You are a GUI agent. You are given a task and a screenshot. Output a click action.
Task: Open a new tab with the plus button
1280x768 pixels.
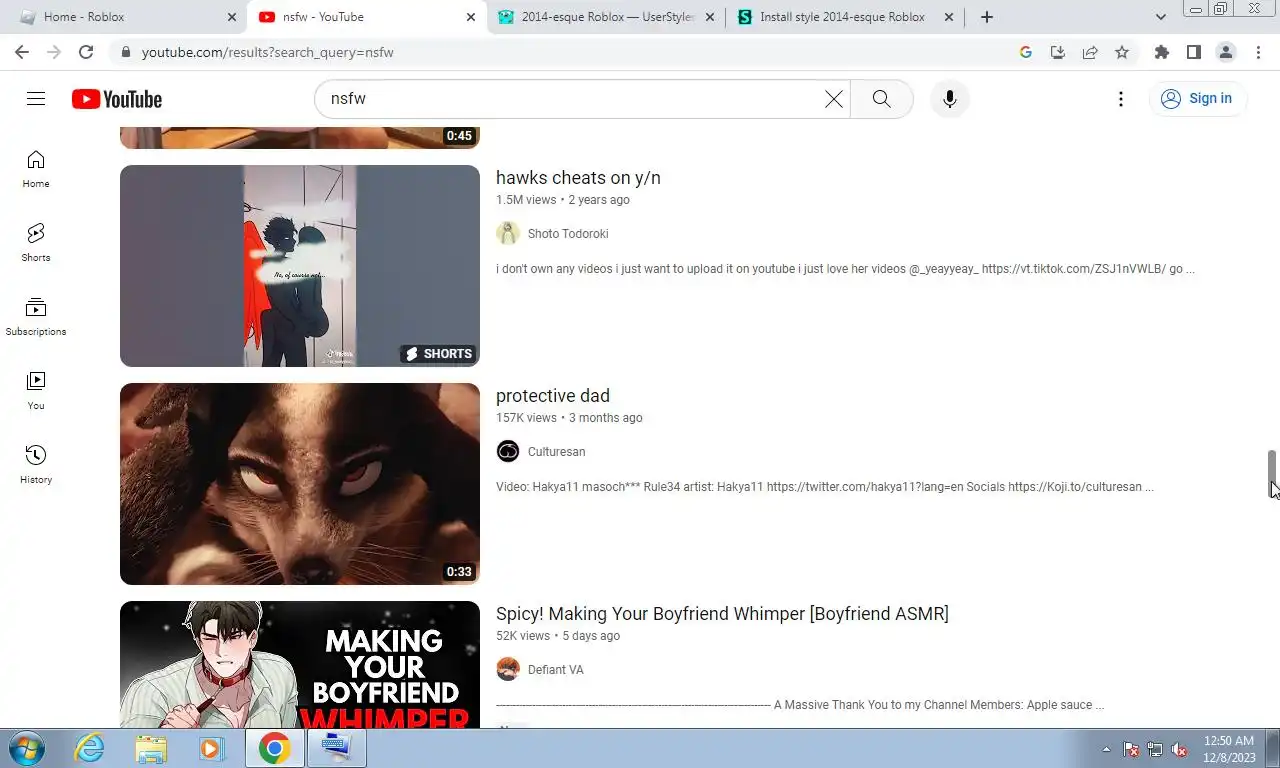pyautogui.click(x=987, y=17)
